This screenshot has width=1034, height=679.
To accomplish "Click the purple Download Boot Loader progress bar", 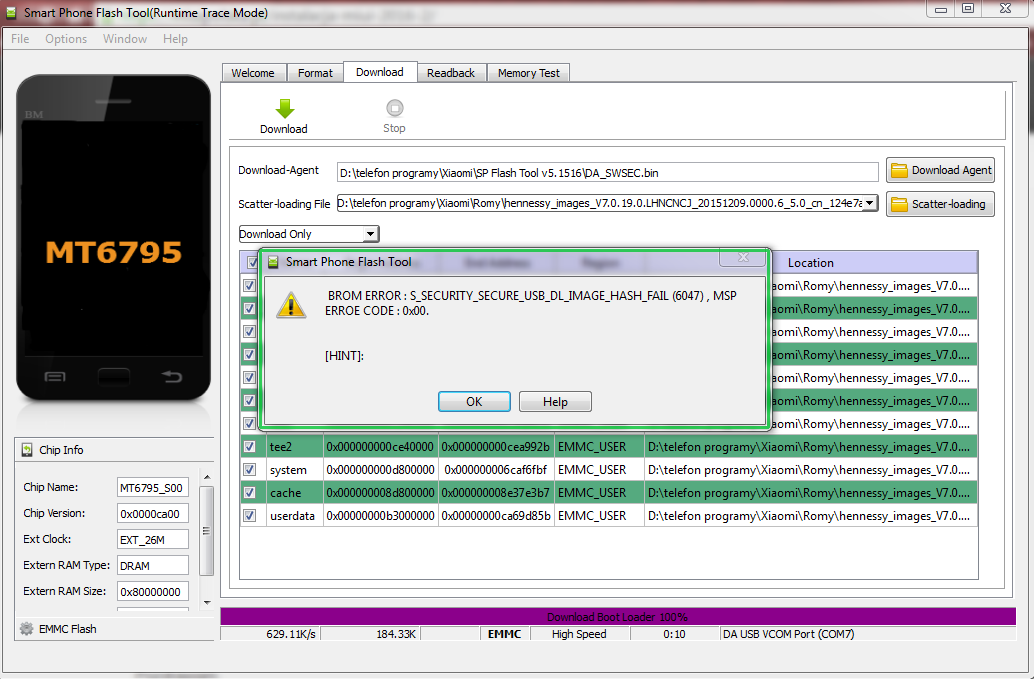I will (617, 617).
